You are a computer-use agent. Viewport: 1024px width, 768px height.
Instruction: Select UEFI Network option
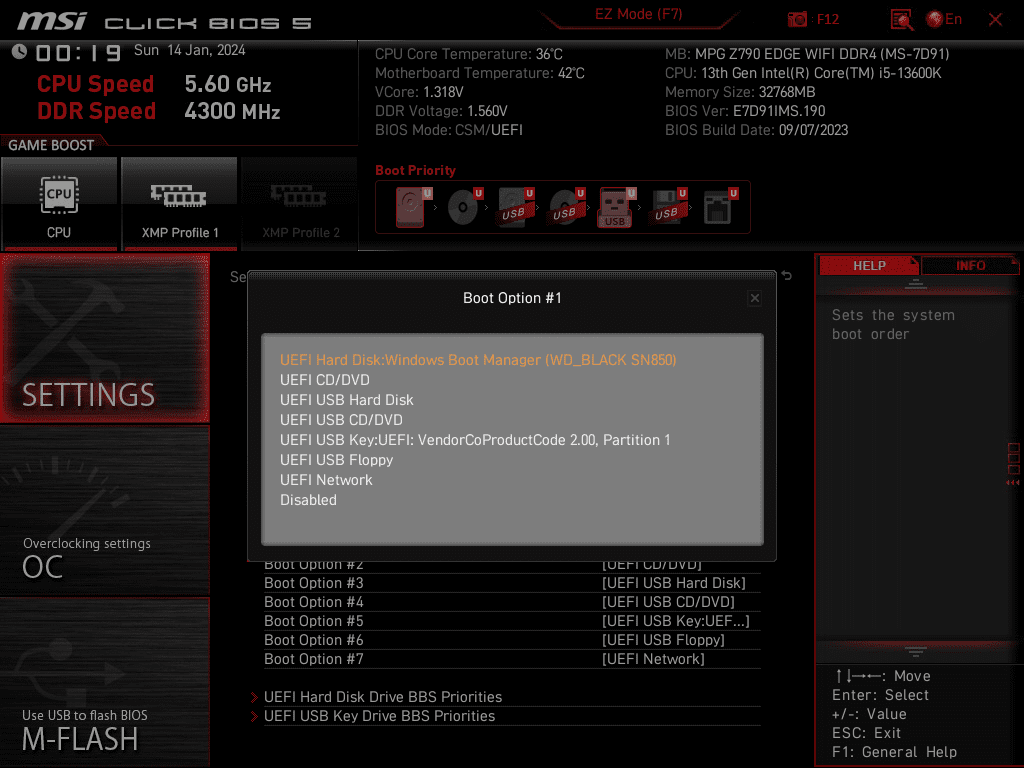point(326,480)
